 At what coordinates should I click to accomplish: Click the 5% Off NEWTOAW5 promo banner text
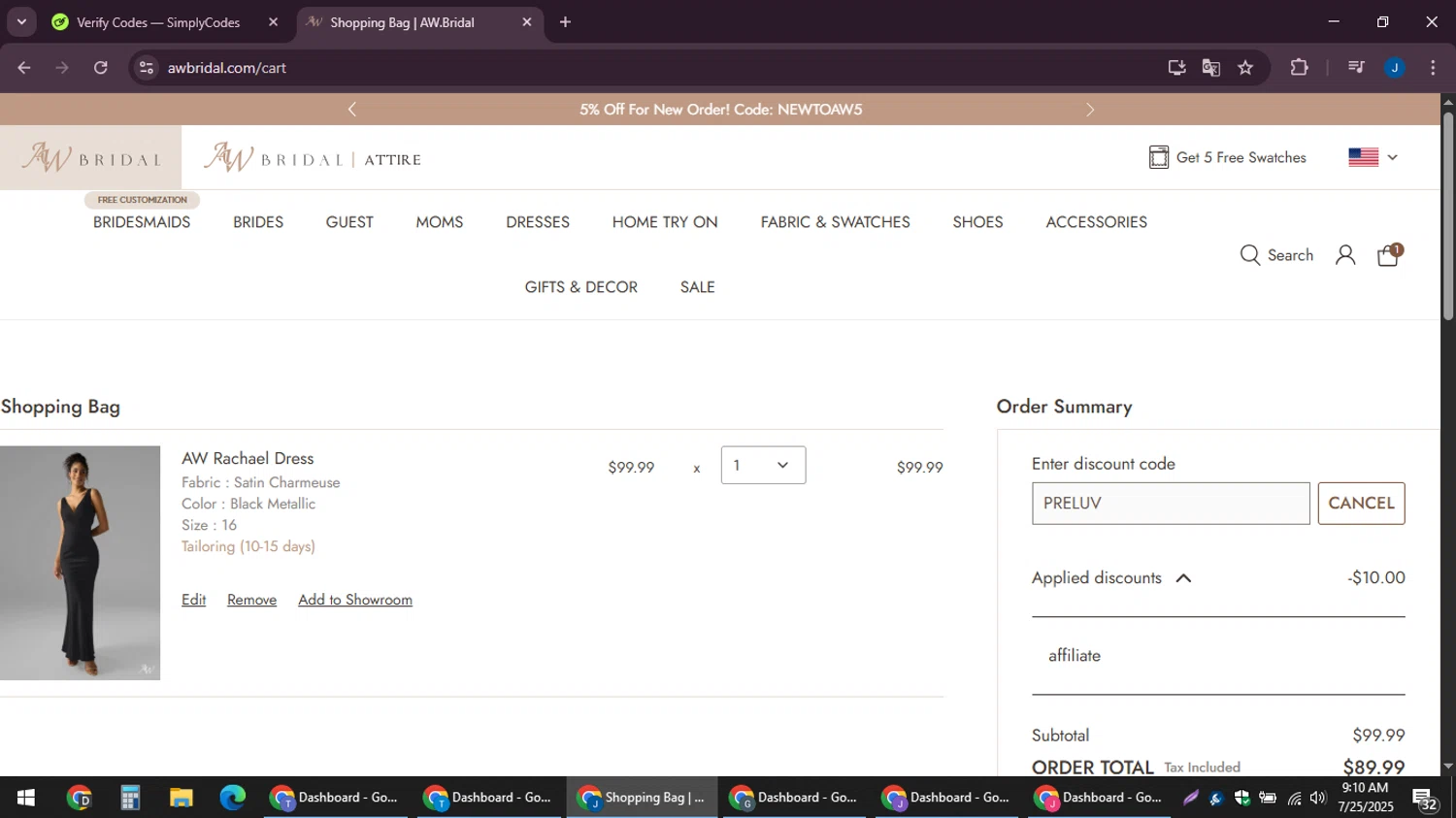[721, 110]
